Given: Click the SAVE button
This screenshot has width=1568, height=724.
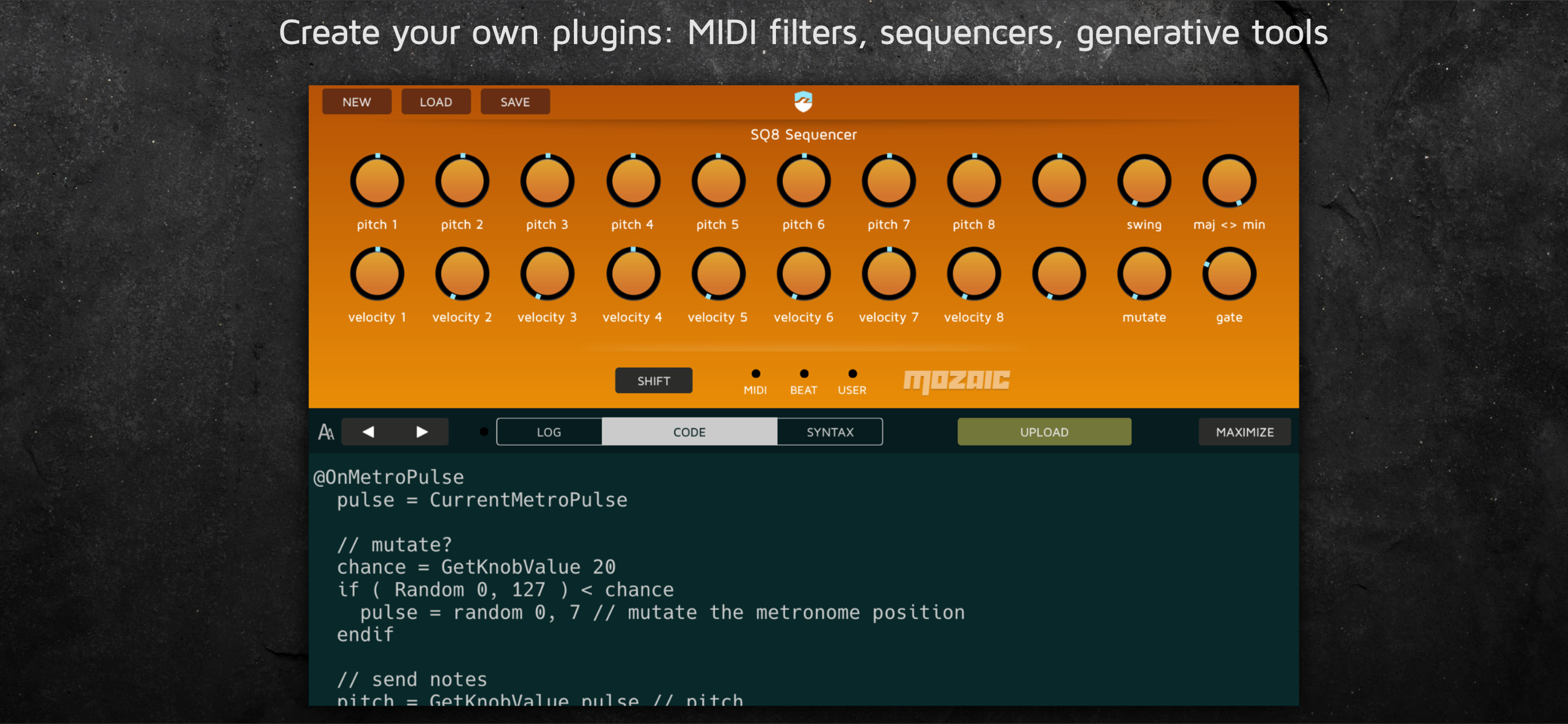Looking at the screenshot, I should tap(515, 102).
